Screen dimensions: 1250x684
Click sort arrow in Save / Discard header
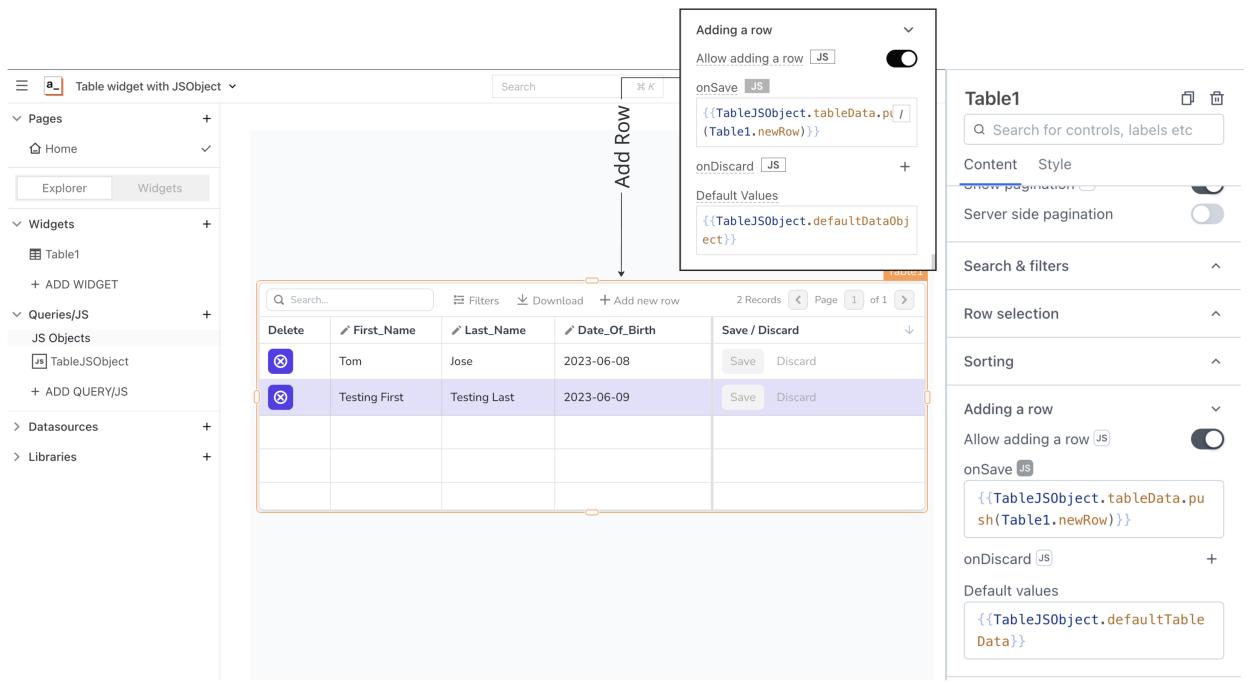(909, 330)
